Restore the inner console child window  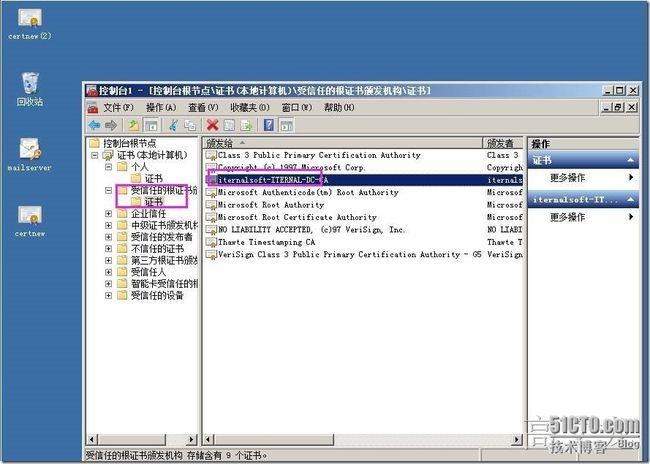(x=619, y=107)
